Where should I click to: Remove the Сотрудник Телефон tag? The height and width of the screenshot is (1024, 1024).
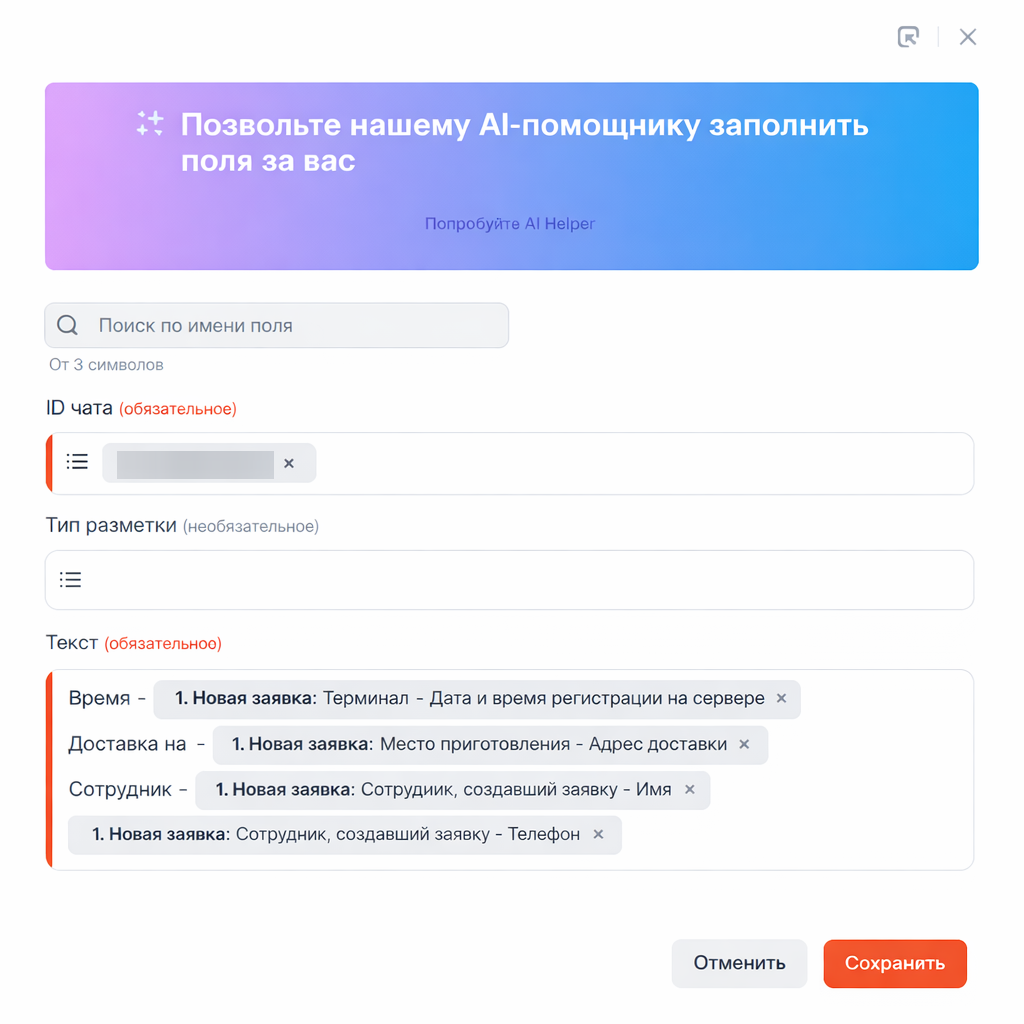click(598, 834)
